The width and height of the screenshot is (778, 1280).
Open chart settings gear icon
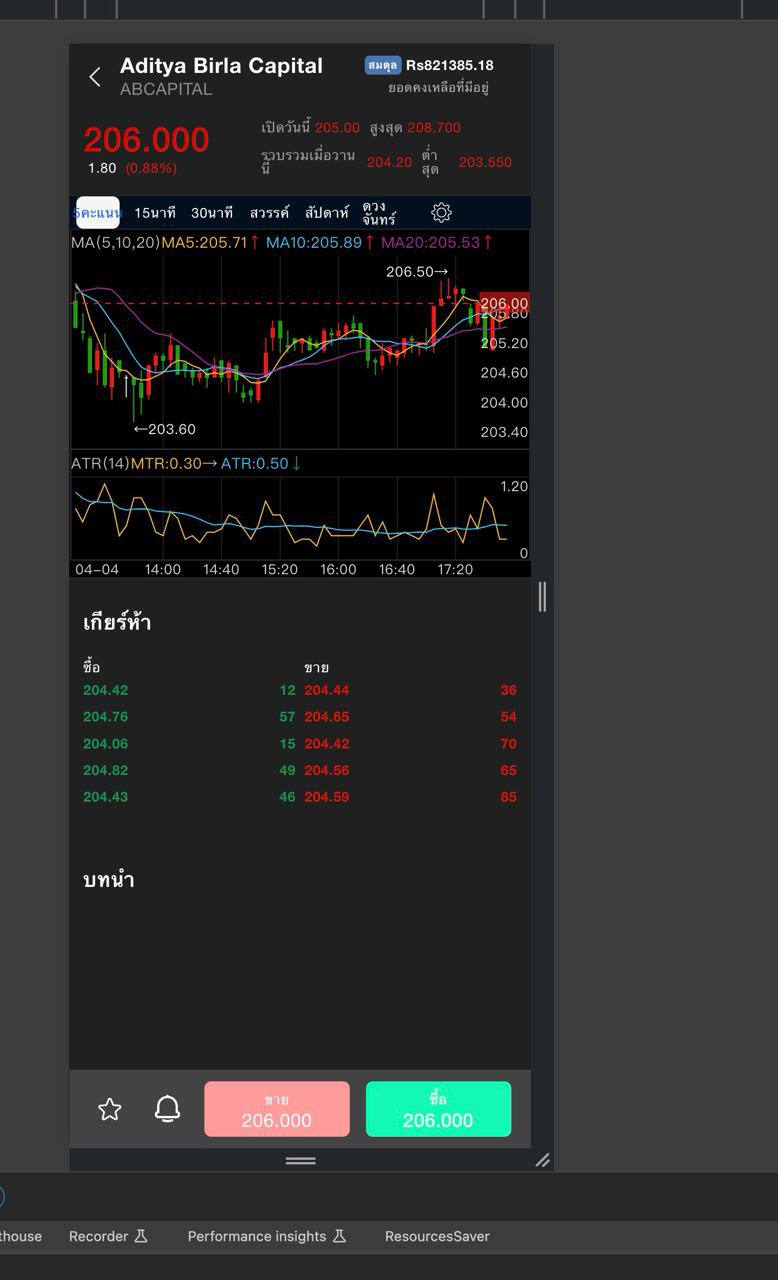(441, 213)
